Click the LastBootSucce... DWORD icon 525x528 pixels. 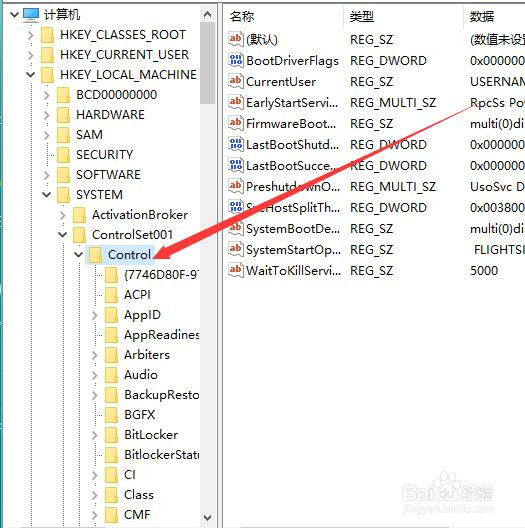235,165
